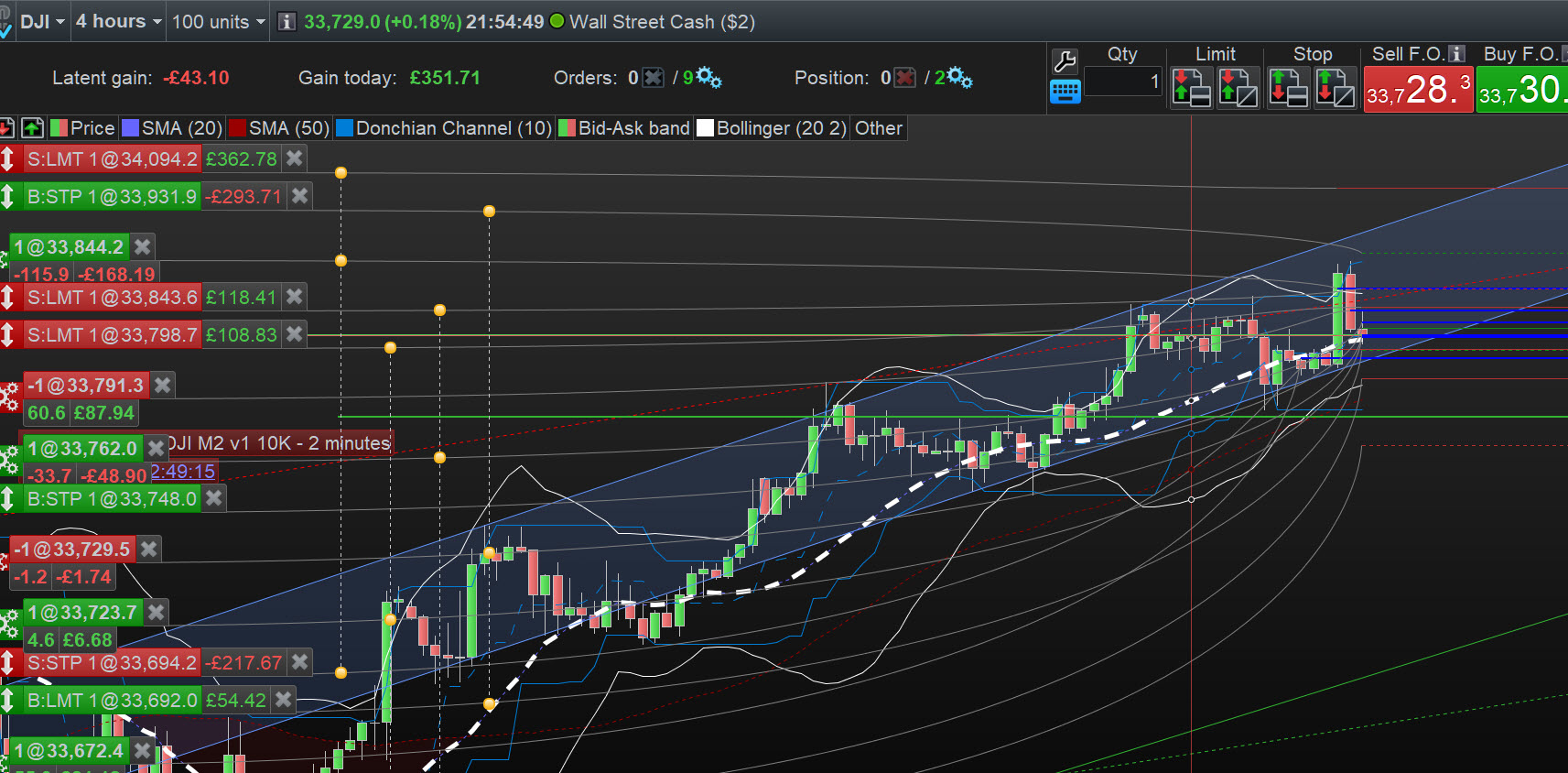The width and height of the screenshot is (1568, 773).
Task: Click the gear icon on 1@33,762.0 position
Action: 9,460
